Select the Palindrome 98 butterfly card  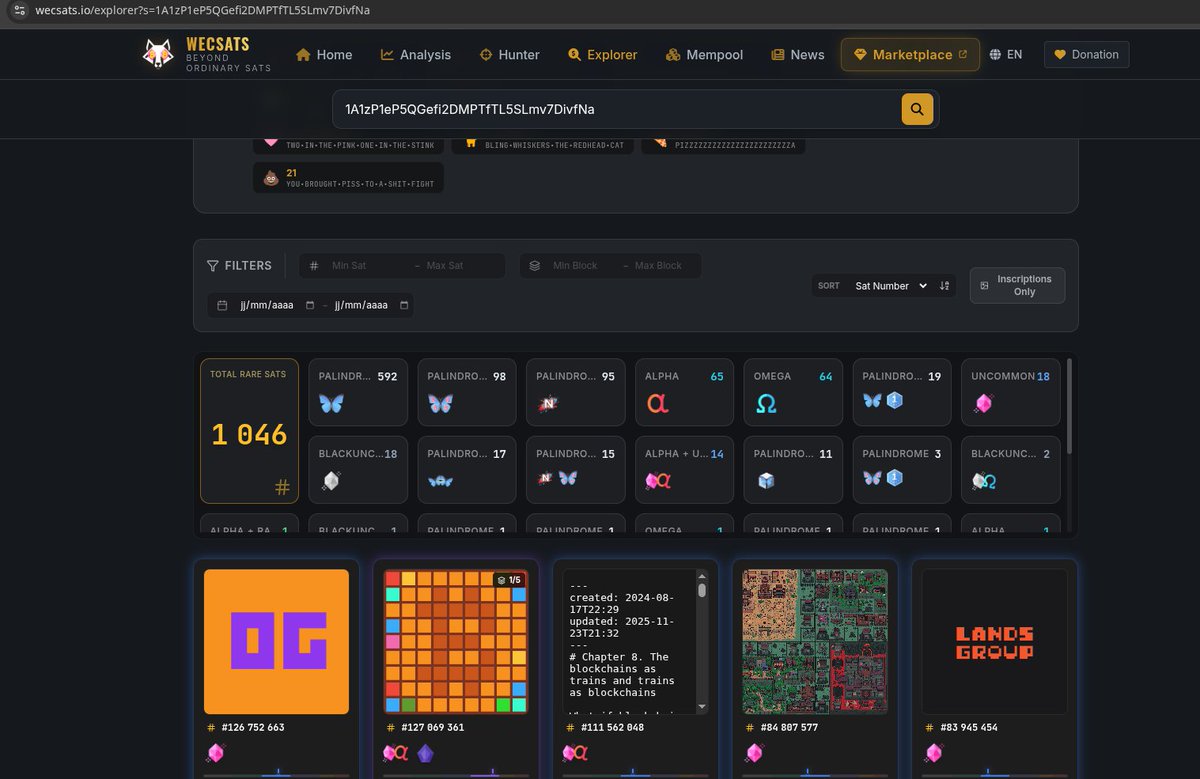point(467,392)
